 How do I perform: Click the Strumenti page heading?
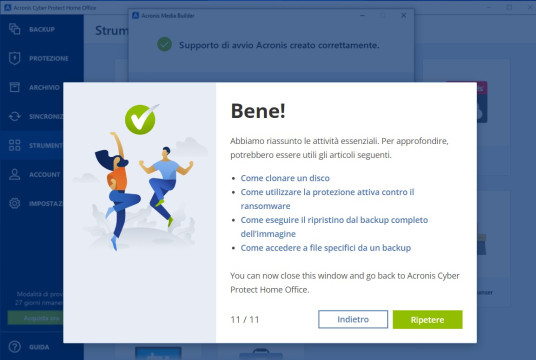pyautogui.click(x=112, y=30)
